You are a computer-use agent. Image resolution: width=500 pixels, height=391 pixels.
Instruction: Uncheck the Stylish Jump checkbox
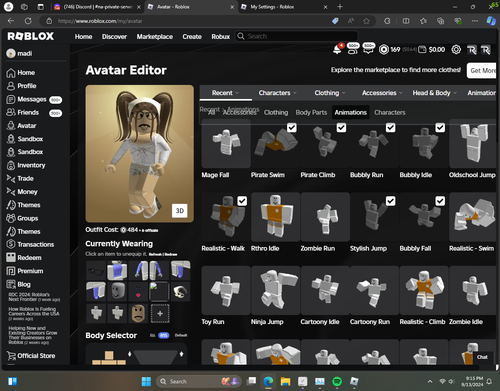tap(391, 201)
